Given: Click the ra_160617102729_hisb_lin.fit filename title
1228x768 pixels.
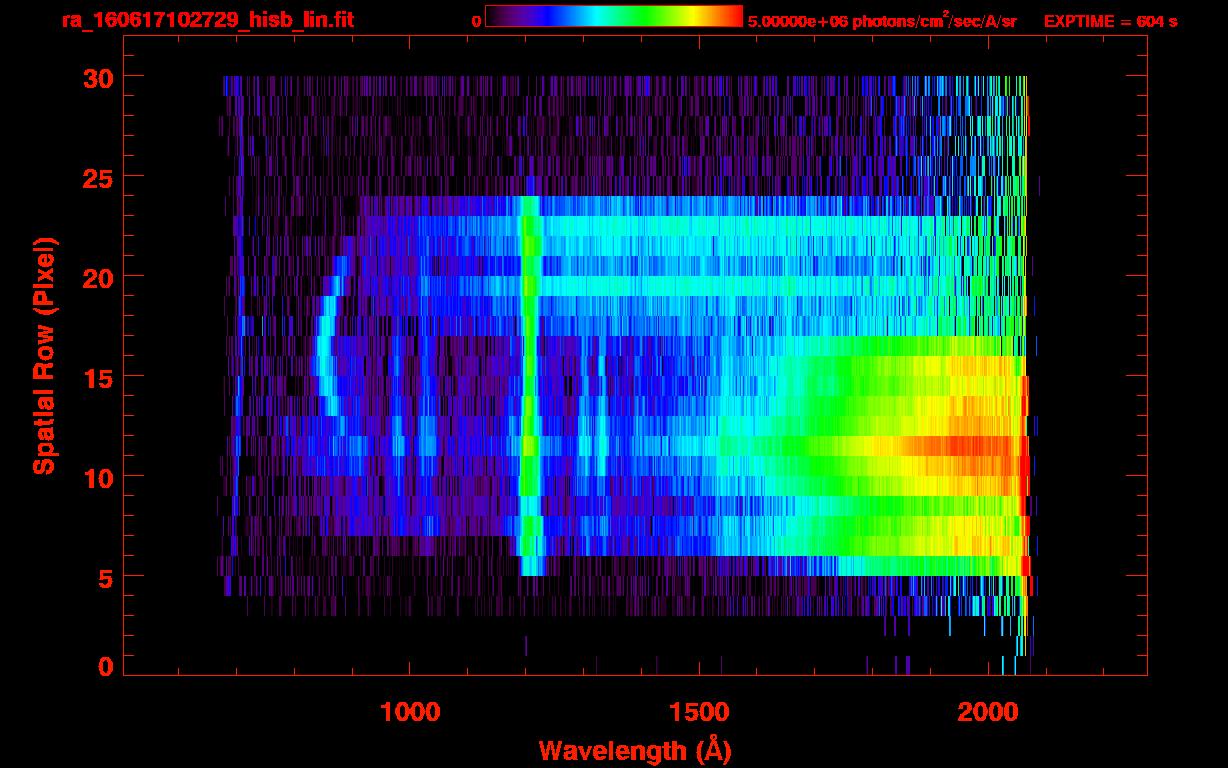Looking at the screenshot, I should tap(207, 20).
